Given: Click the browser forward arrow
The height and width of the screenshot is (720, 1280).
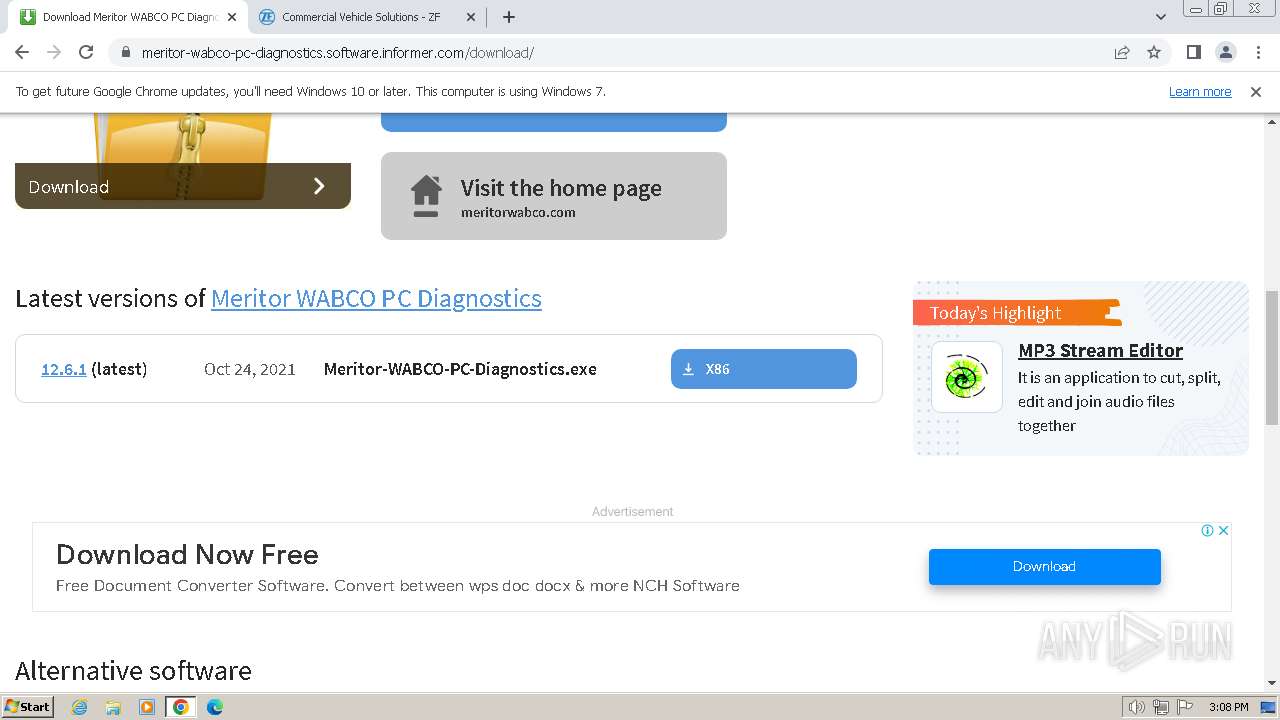Looking at the screenshot, I should point(54,52).
